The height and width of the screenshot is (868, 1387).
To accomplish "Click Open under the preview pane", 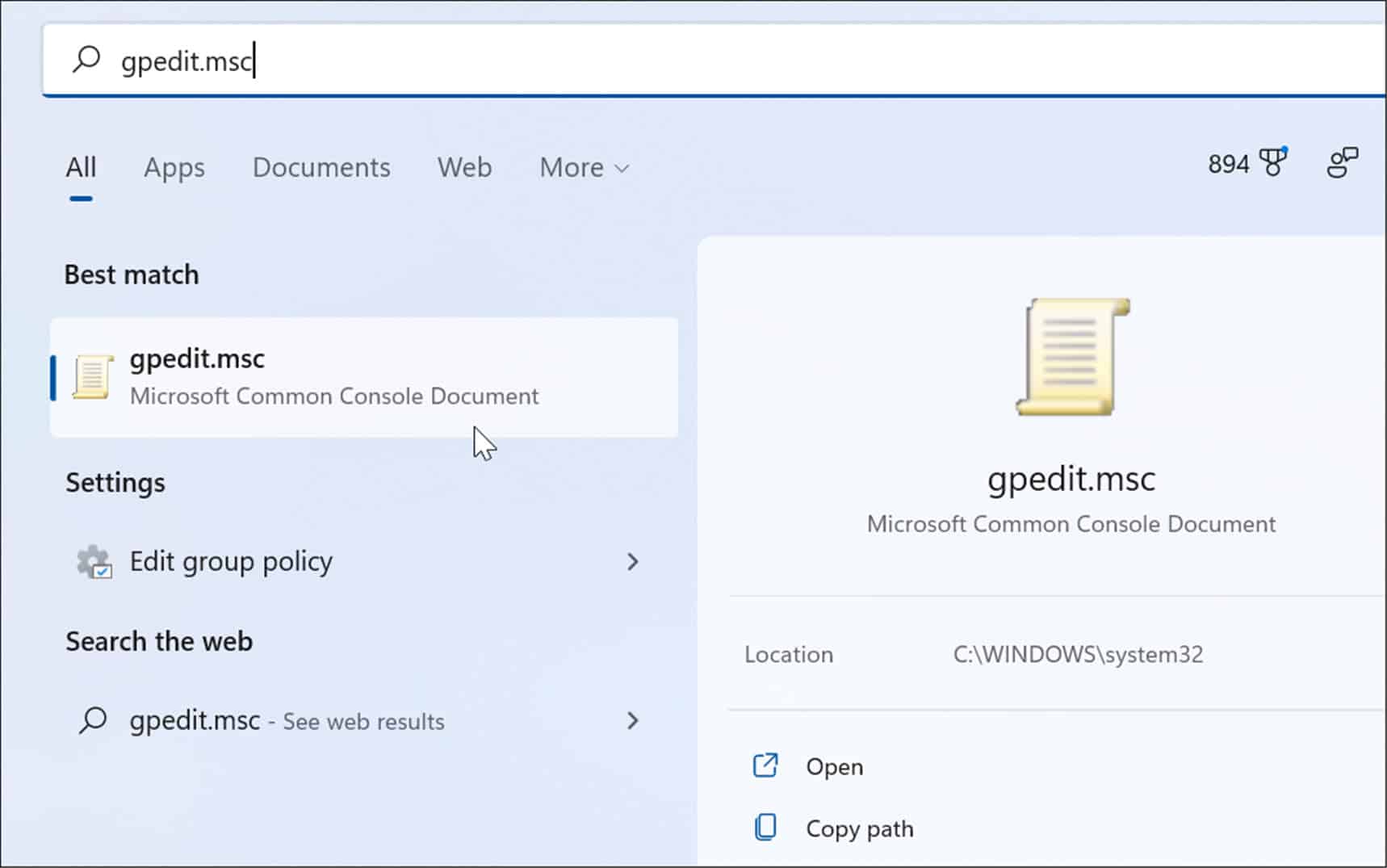I will (833, 766).
